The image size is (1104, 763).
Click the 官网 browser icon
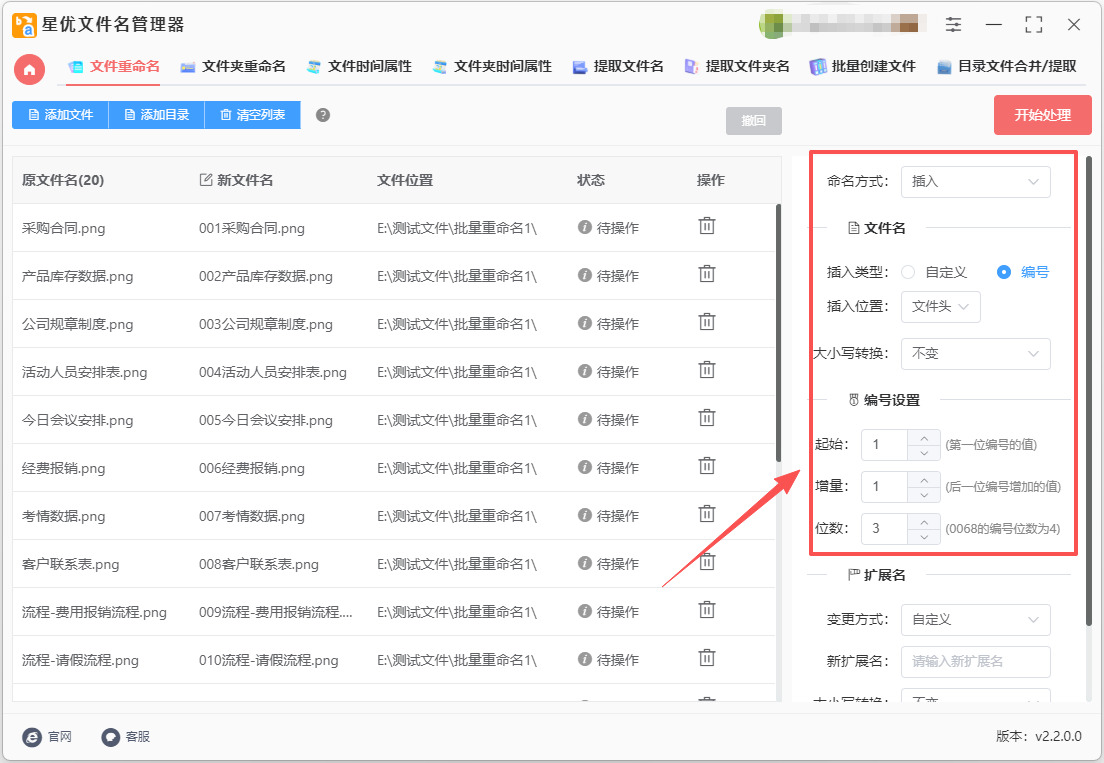click(32, 737)
